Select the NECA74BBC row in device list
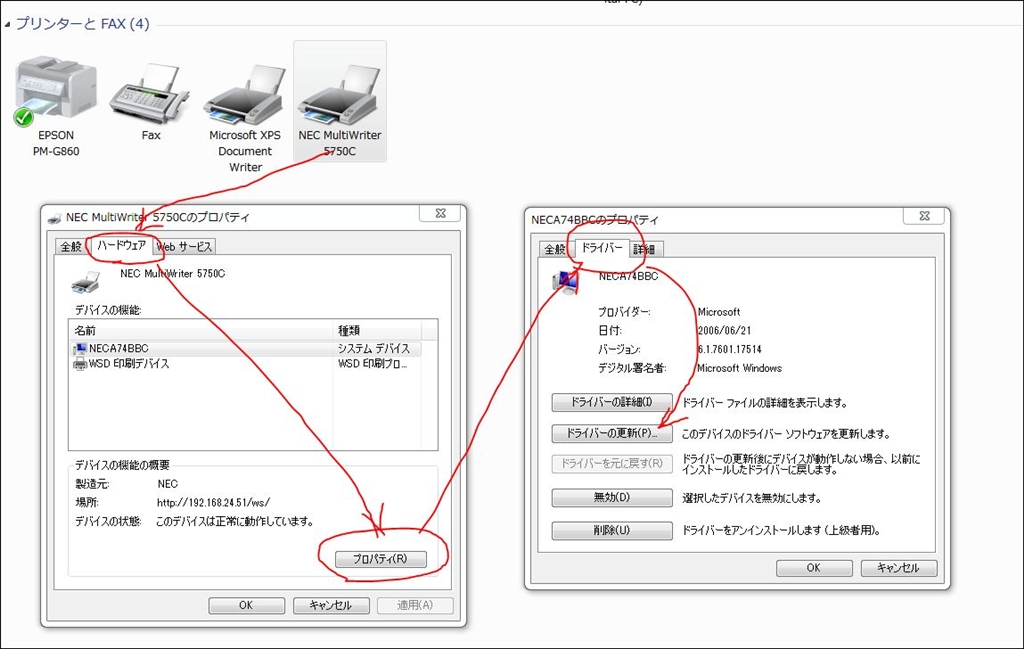Viewport: 1024px width, 649px height. point(246,349)
